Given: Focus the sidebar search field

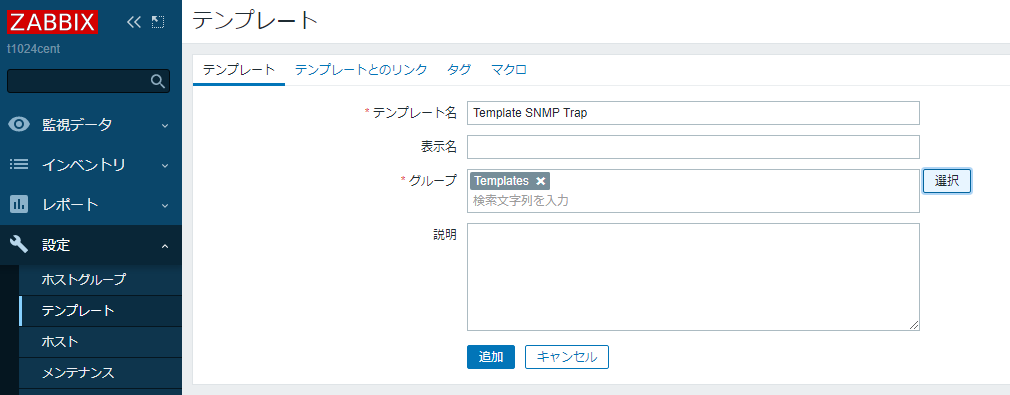Looking at the screenshot, I should (x=88, y=81).
